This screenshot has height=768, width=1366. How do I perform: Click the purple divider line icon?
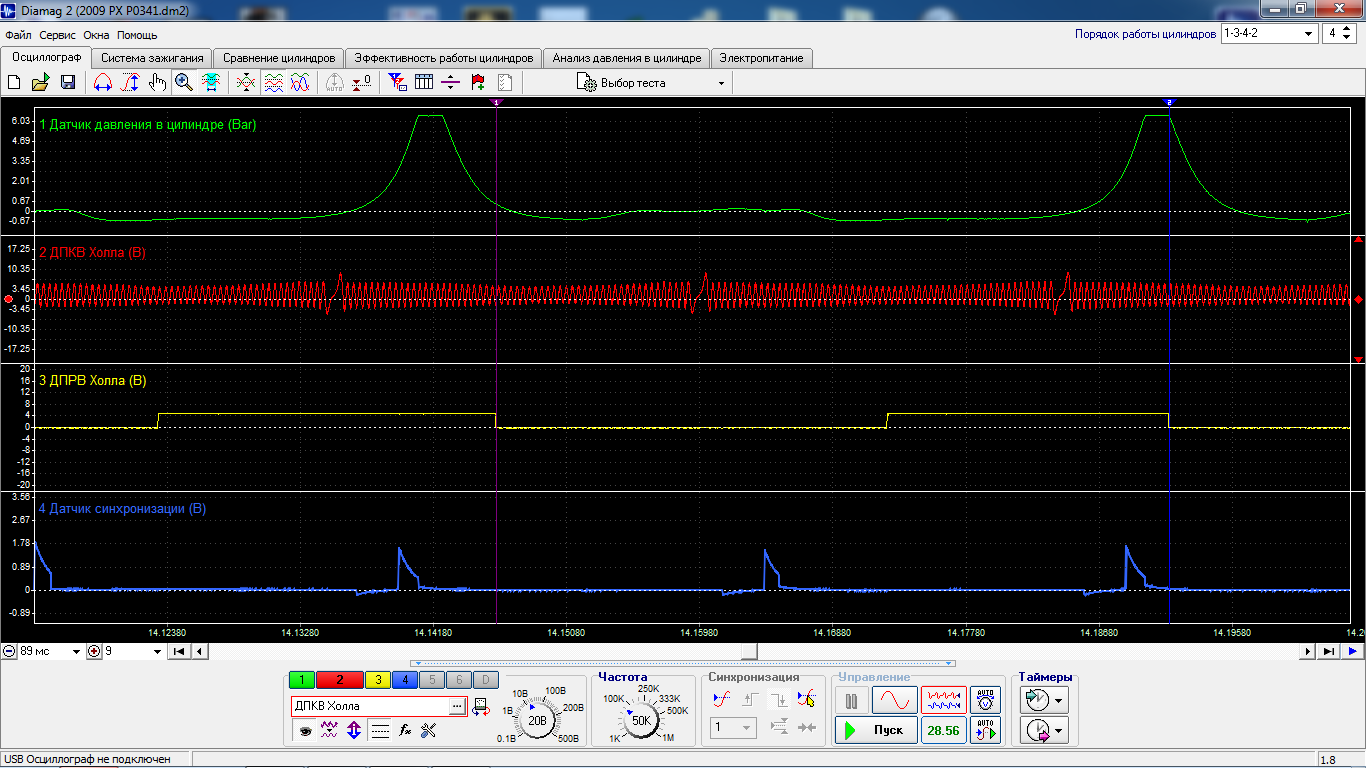click(x=451, y=83)
